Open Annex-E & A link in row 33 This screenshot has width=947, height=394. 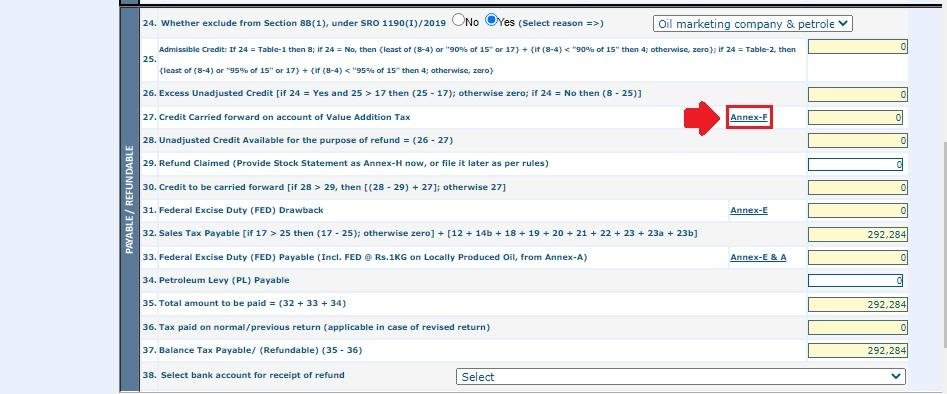(x=758, y=257)
